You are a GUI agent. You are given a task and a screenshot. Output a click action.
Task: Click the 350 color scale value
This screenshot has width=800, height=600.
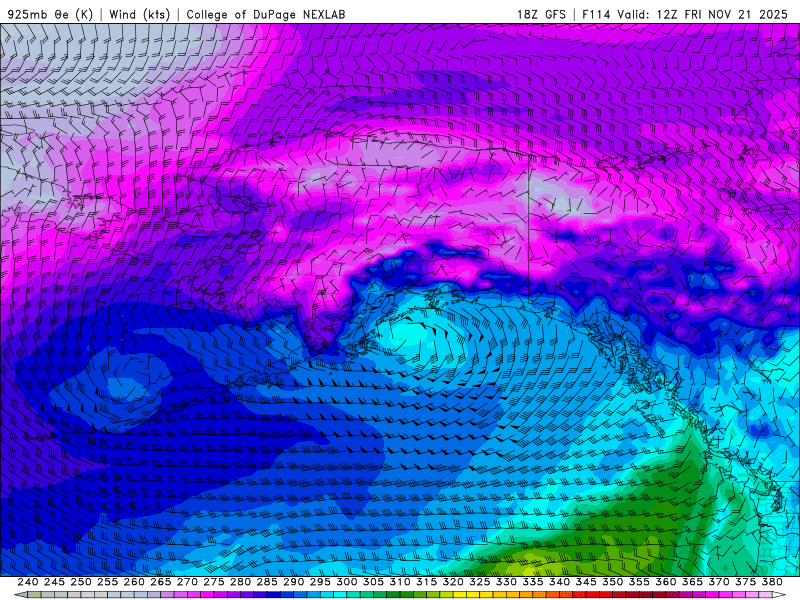click(612, 582)
